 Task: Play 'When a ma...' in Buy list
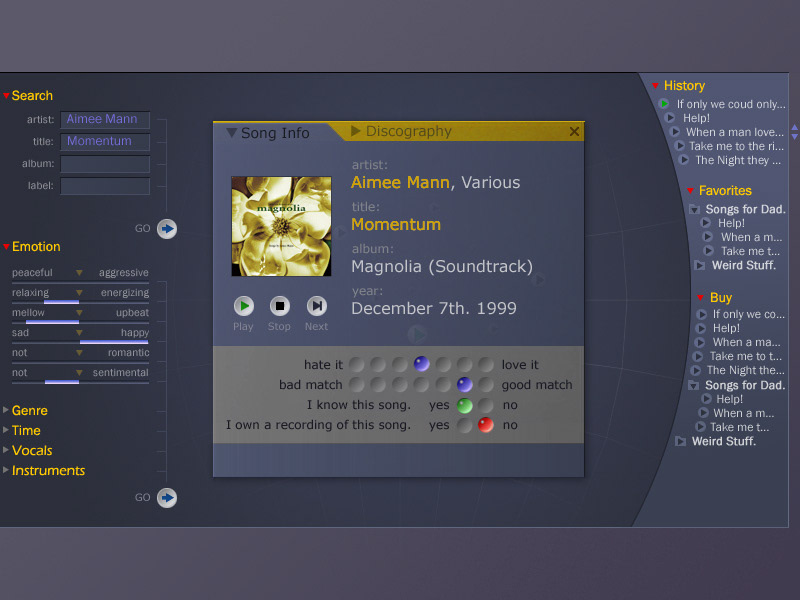699,342
